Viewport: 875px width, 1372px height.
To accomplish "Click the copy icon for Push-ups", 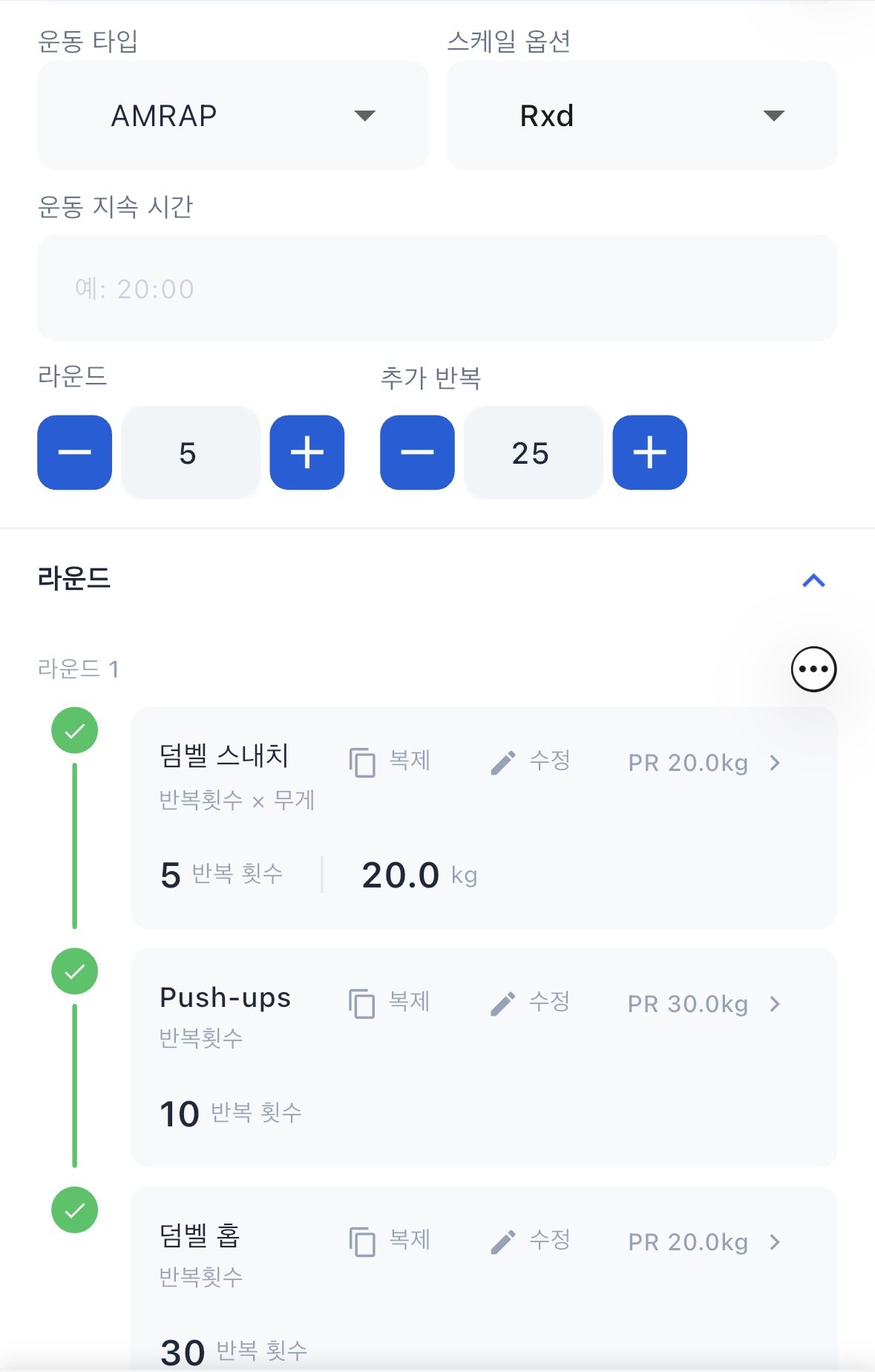I will pyautogui.click(x=362, y=1003).
